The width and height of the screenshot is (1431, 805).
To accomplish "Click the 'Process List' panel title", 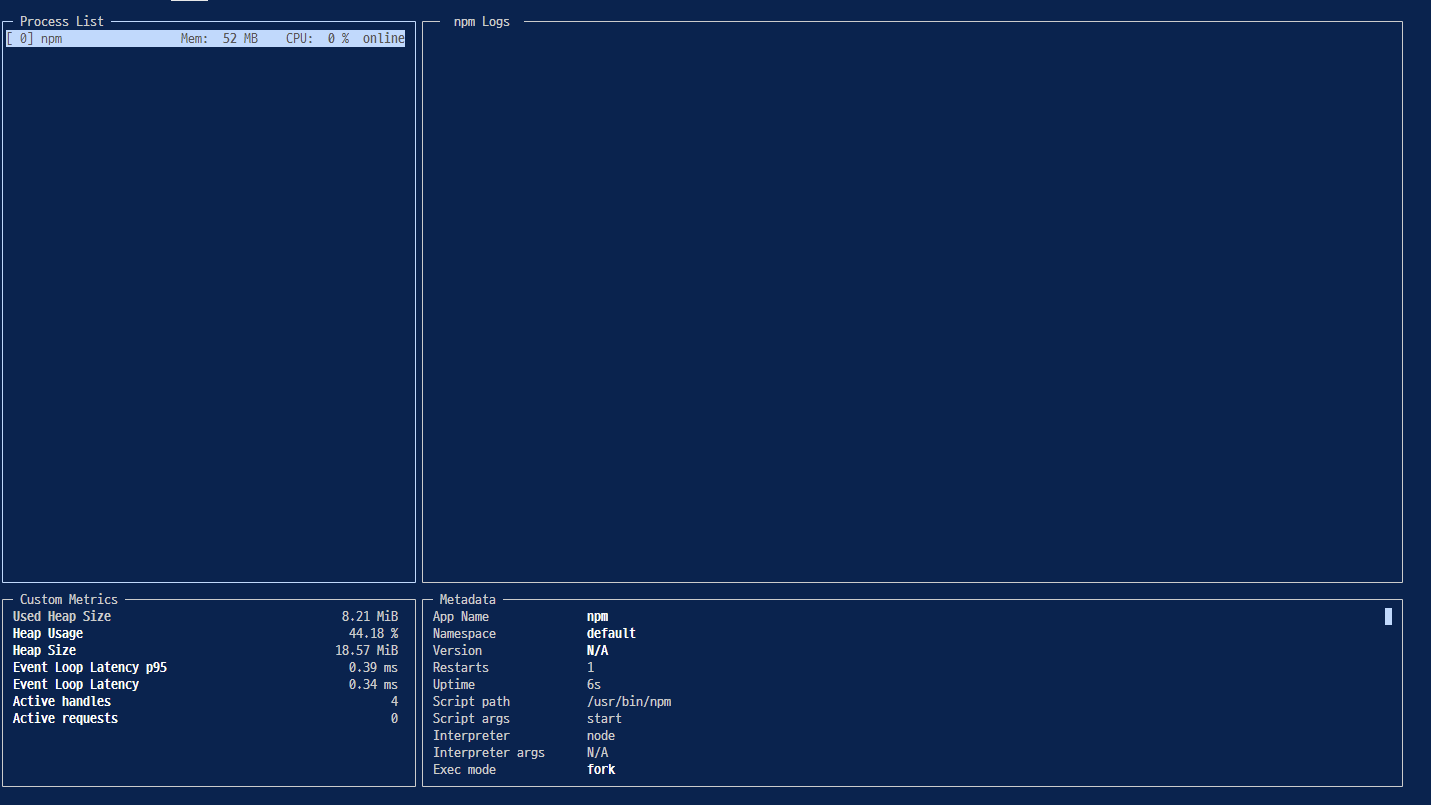I will click(x=62, y=21).
